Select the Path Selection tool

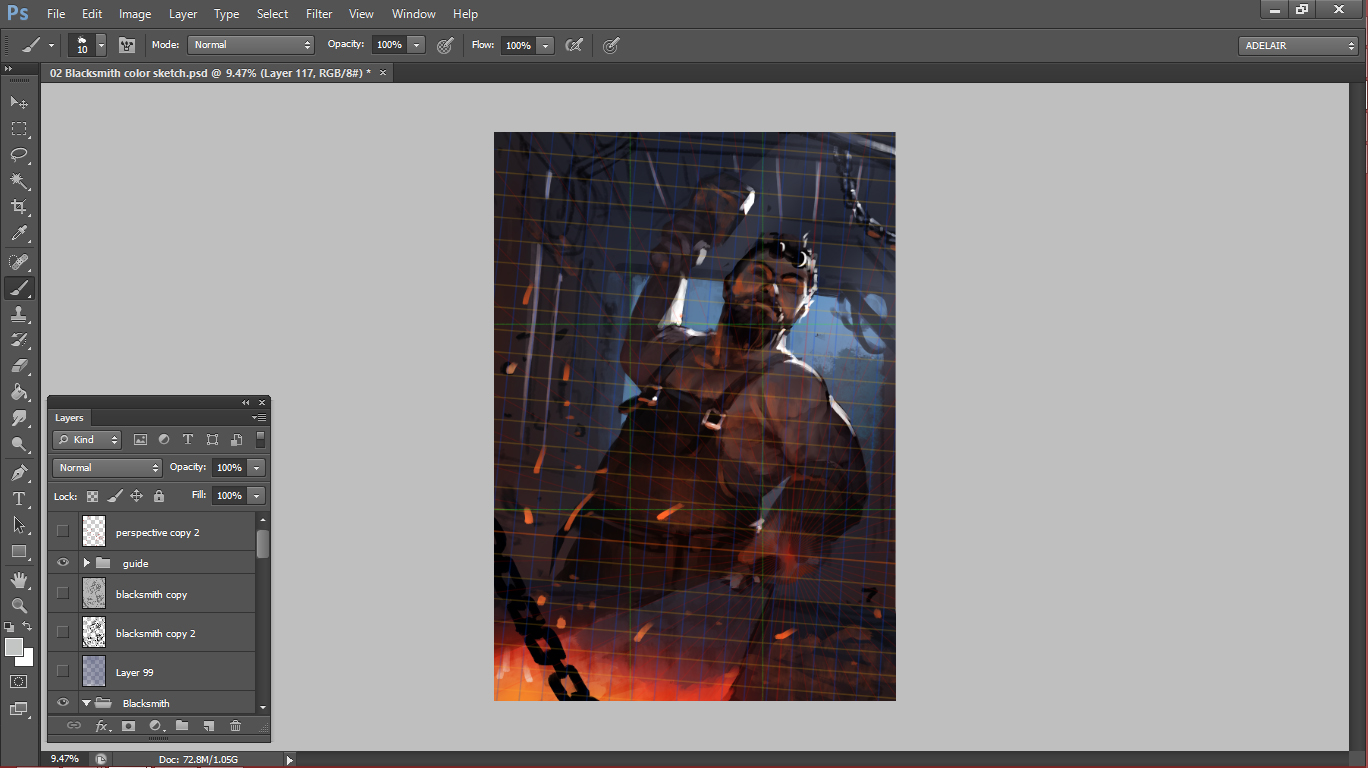(19, 525)
